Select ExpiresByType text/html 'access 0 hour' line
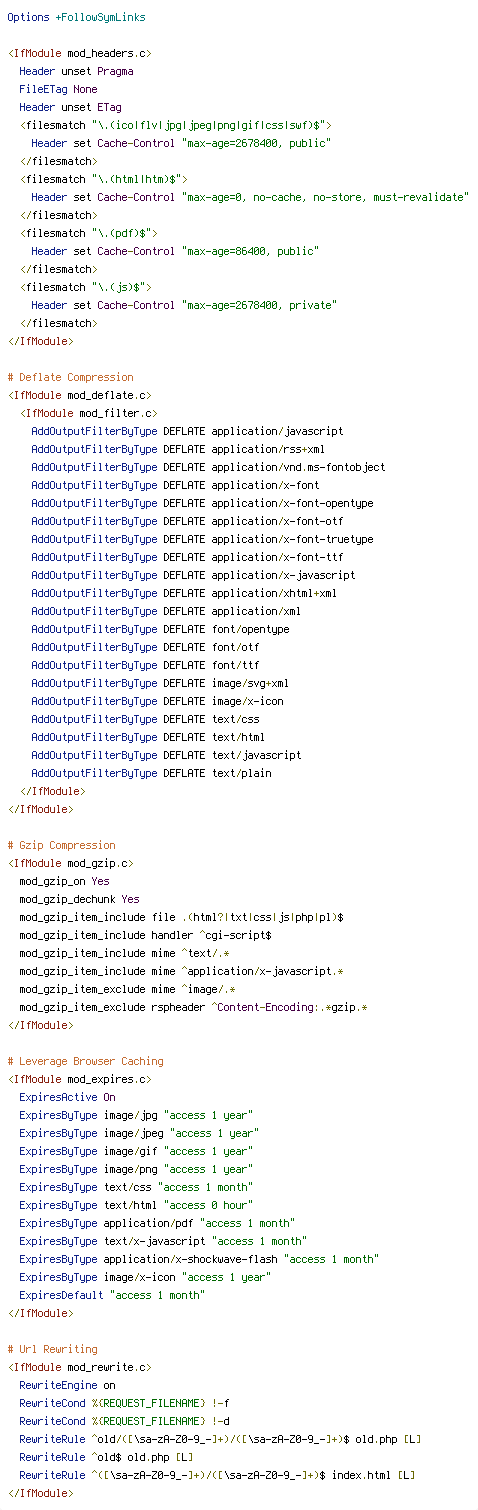This screenshot has height=1510, width=478. 136,1206
